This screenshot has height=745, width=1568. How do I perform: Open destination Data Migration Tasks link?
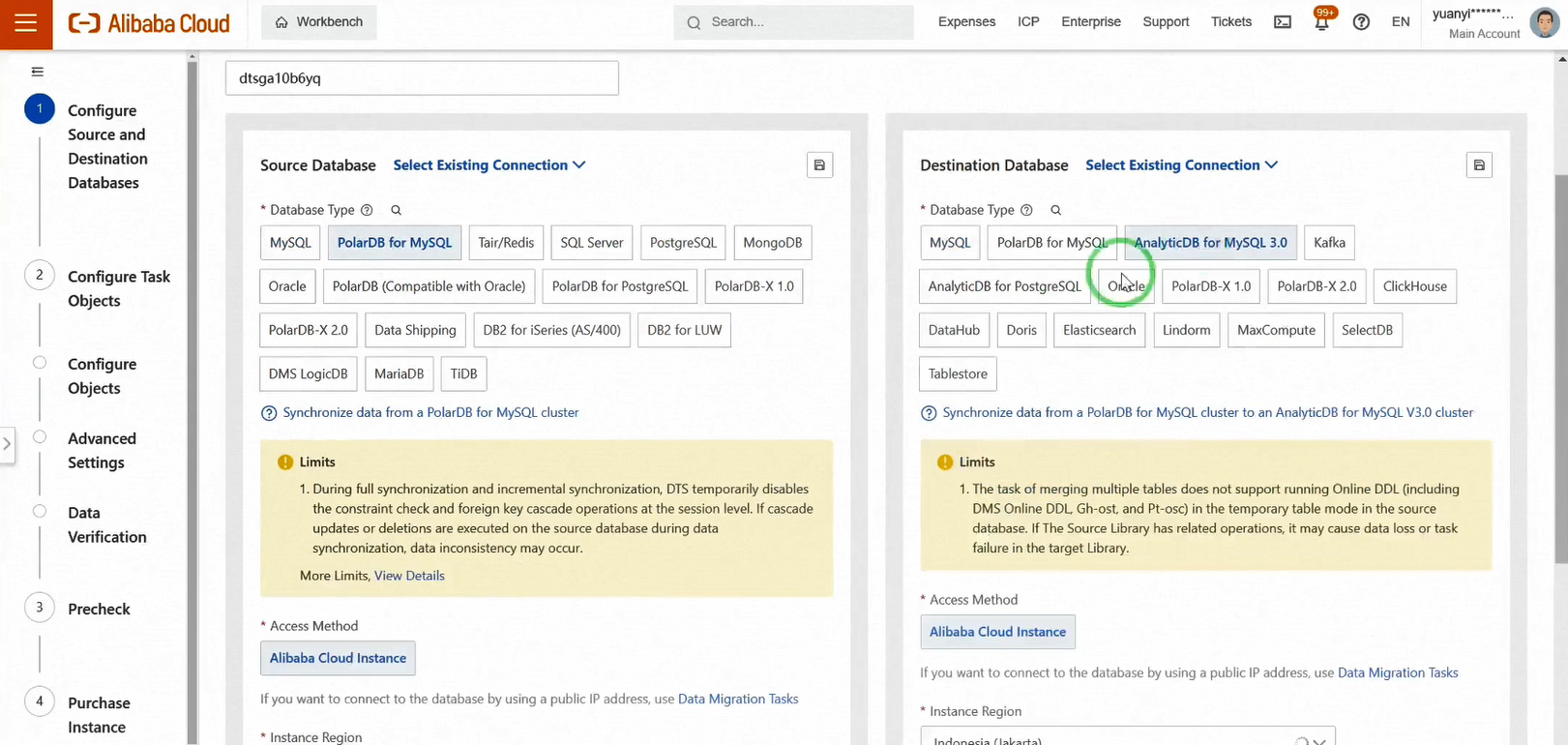point(1398,672)
